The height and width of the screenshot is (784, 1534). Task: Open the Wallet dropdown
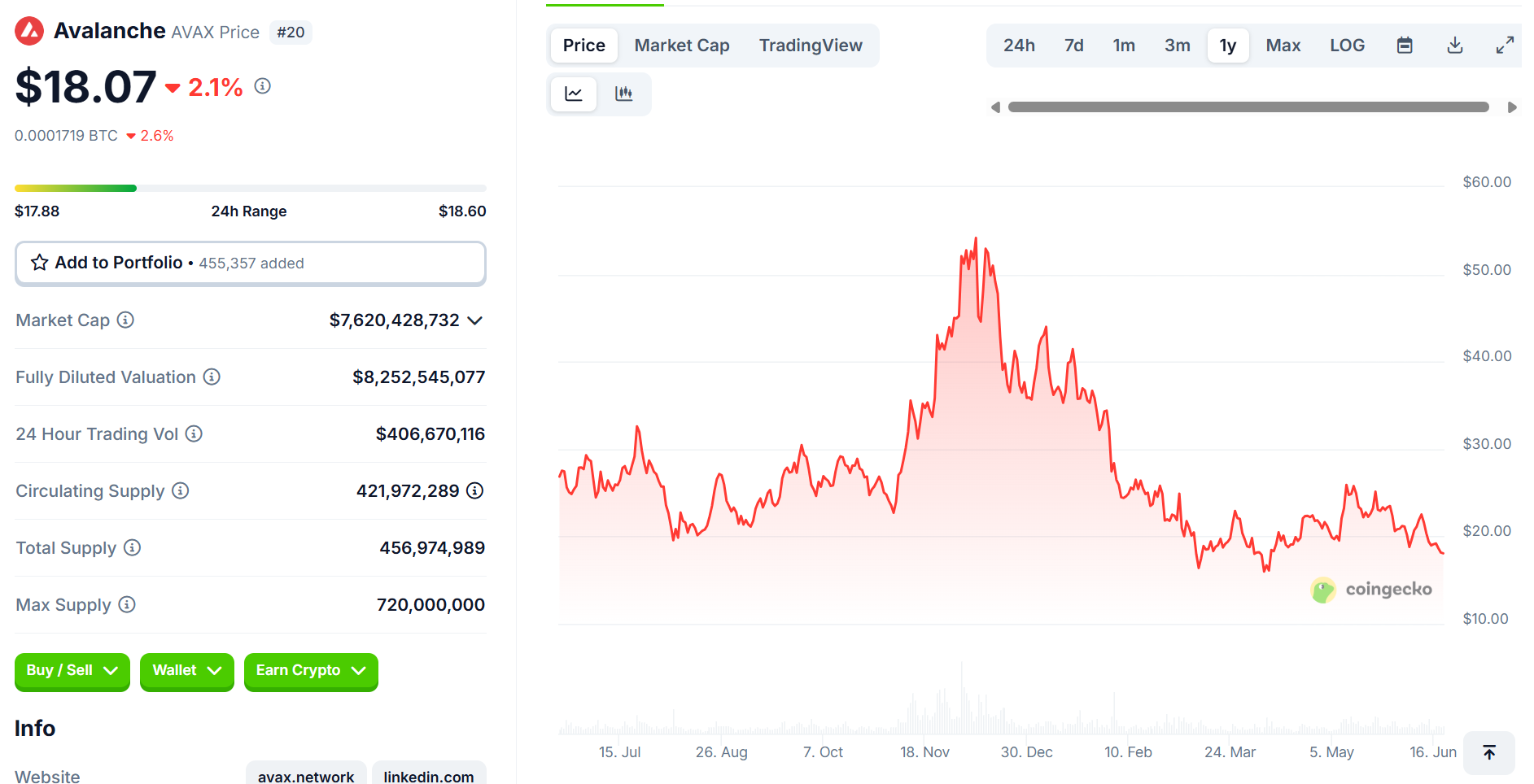point(187,671)
